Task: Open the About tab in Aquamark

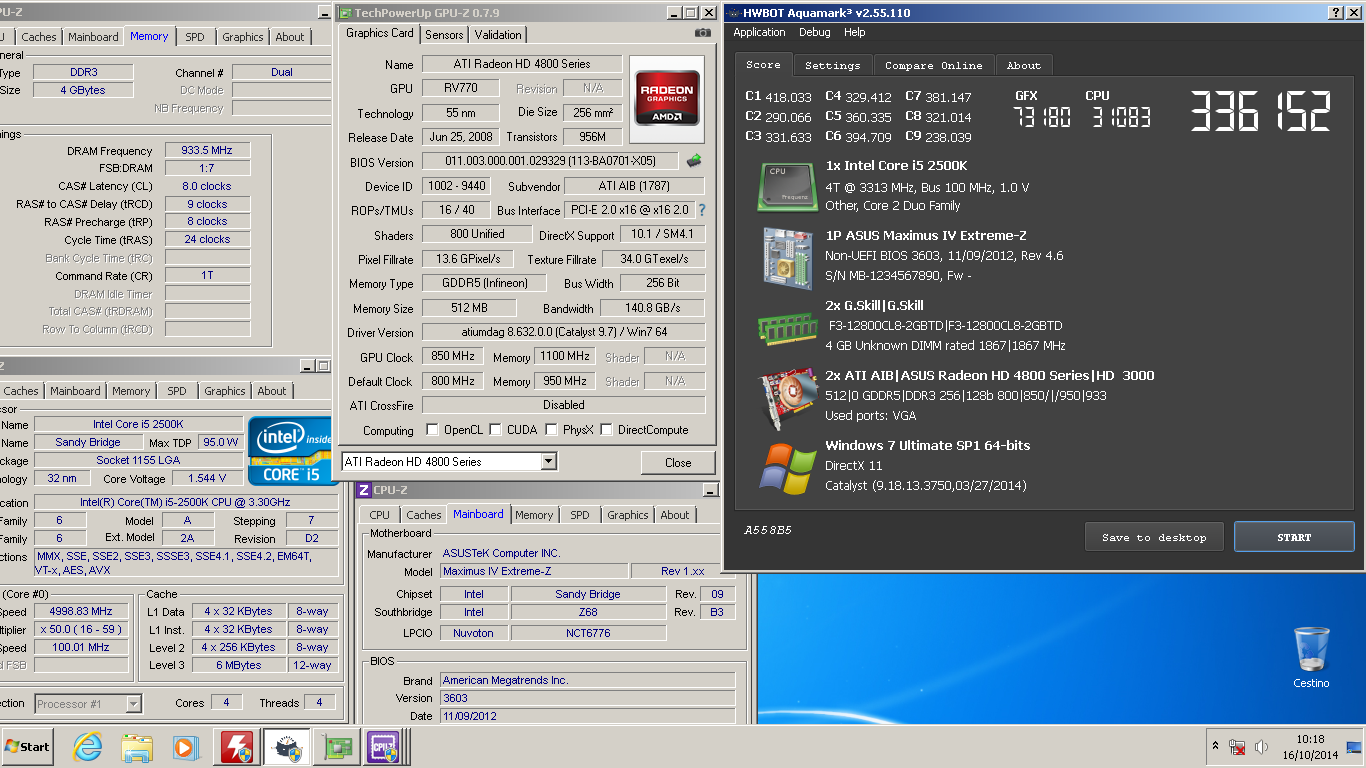Action: click(x=1023, y=65)
